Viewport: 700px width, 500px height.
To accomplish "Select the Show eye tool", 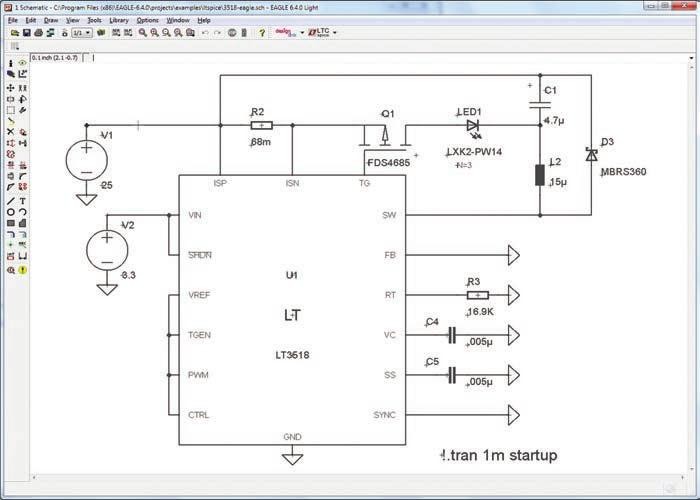I will 22,63.
